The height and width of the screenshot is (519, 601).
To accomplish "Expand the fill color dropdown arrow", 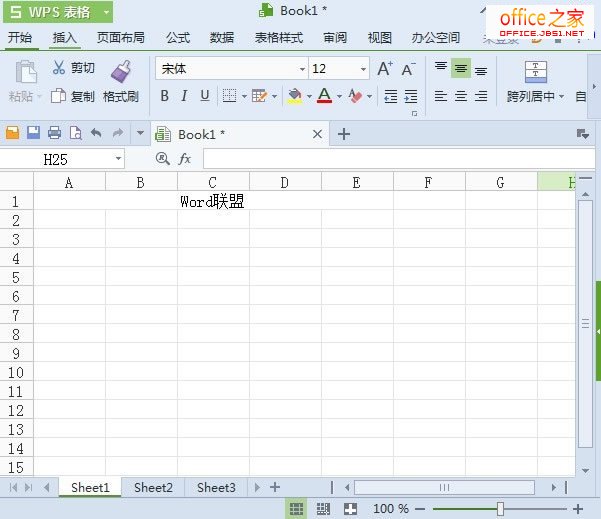I will (309, 96).
